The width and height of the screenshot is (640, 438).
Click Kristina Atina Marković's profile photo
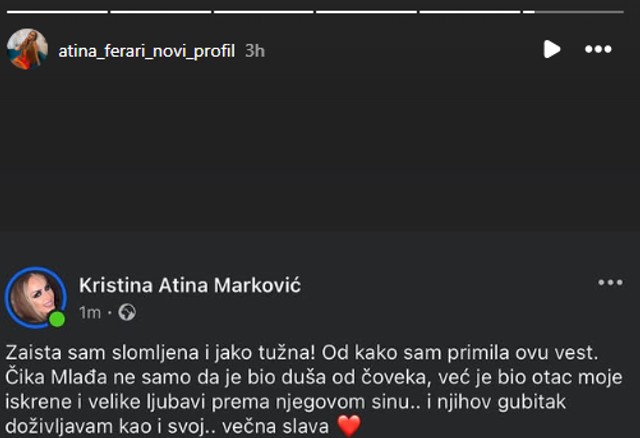pos(36,297)
